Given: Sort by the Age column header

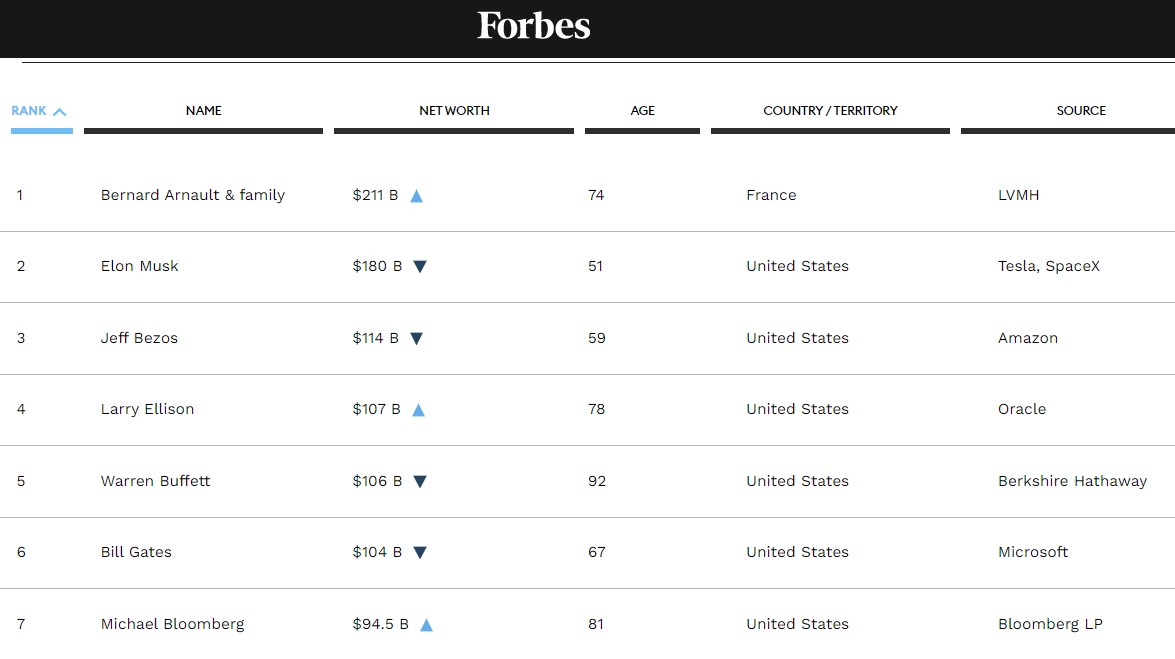Looking at the screenshot, I should pos(642,111).
